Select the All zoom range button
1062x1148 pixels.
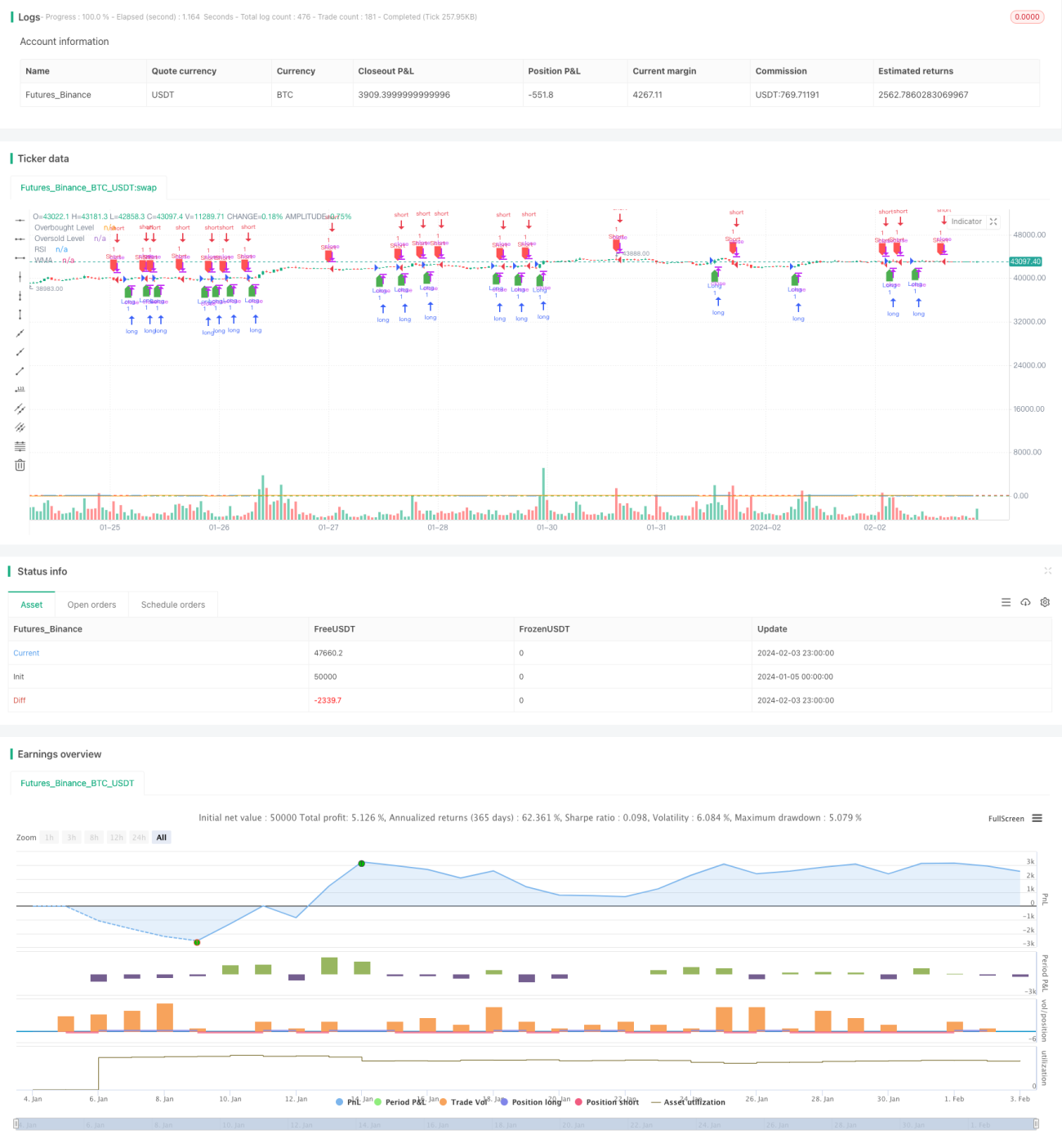(162, 838)
